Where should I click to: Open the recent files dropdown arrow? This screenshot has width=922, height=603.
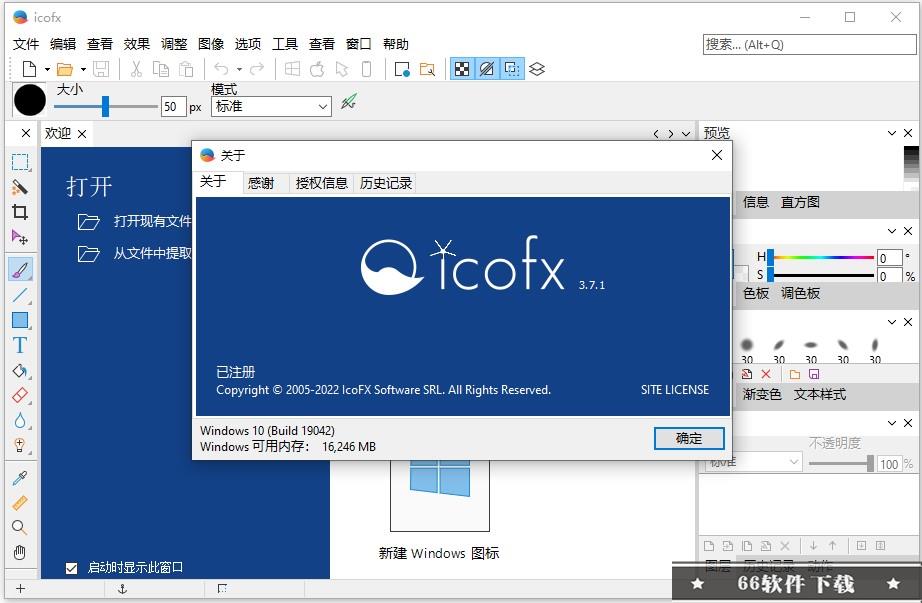(x=83, y=69)
